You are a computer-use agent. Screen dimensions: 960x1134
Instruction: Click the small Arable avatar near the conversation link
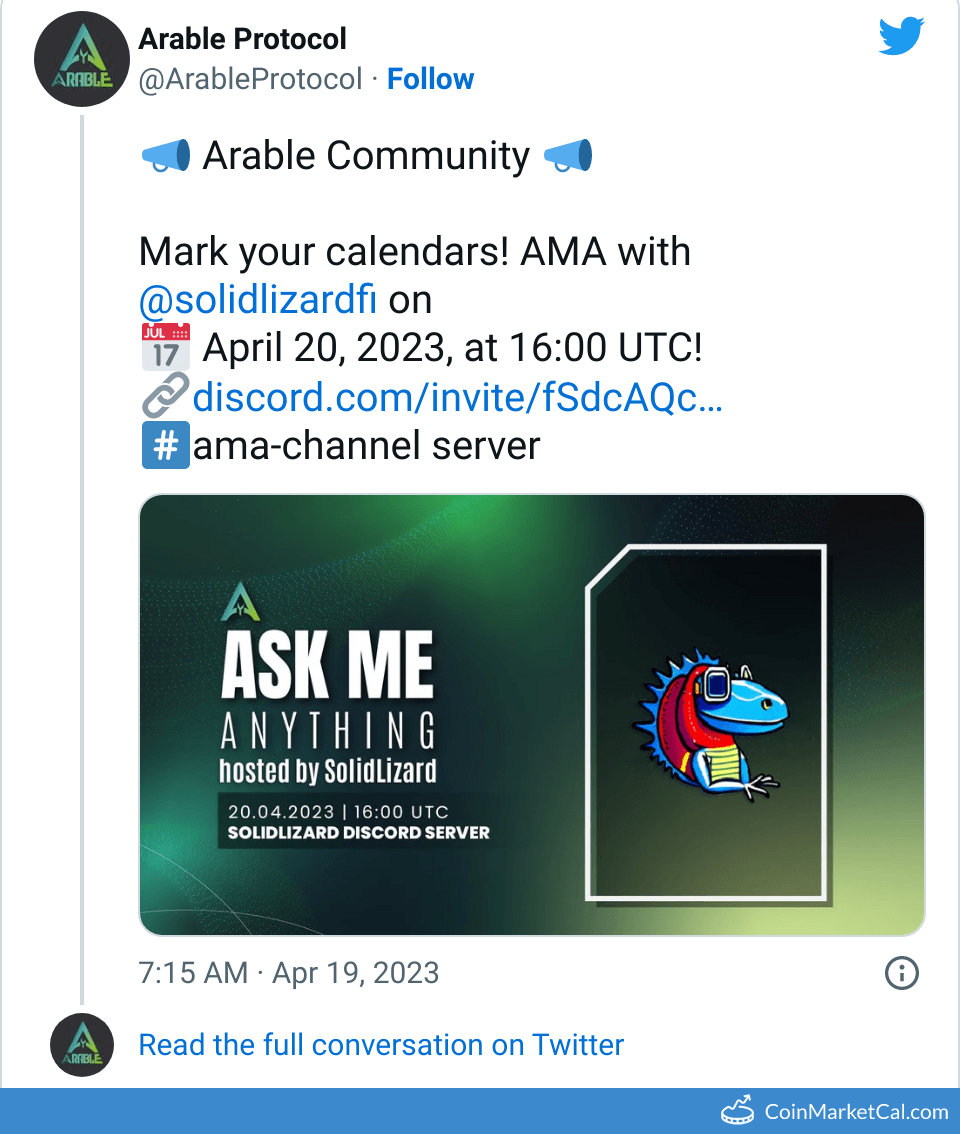point(79,1045)
